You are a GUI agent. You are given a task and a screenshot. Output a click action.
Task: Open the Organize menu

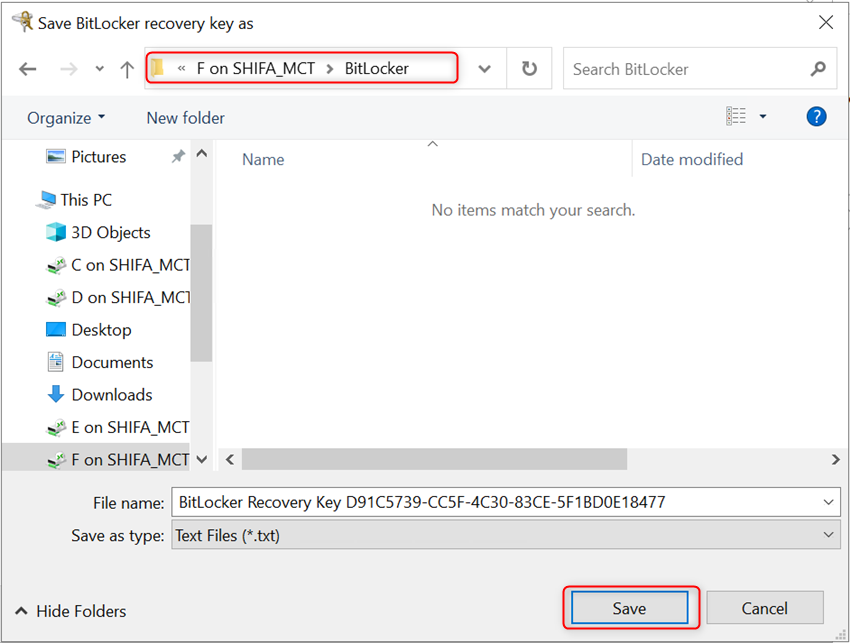65,117
